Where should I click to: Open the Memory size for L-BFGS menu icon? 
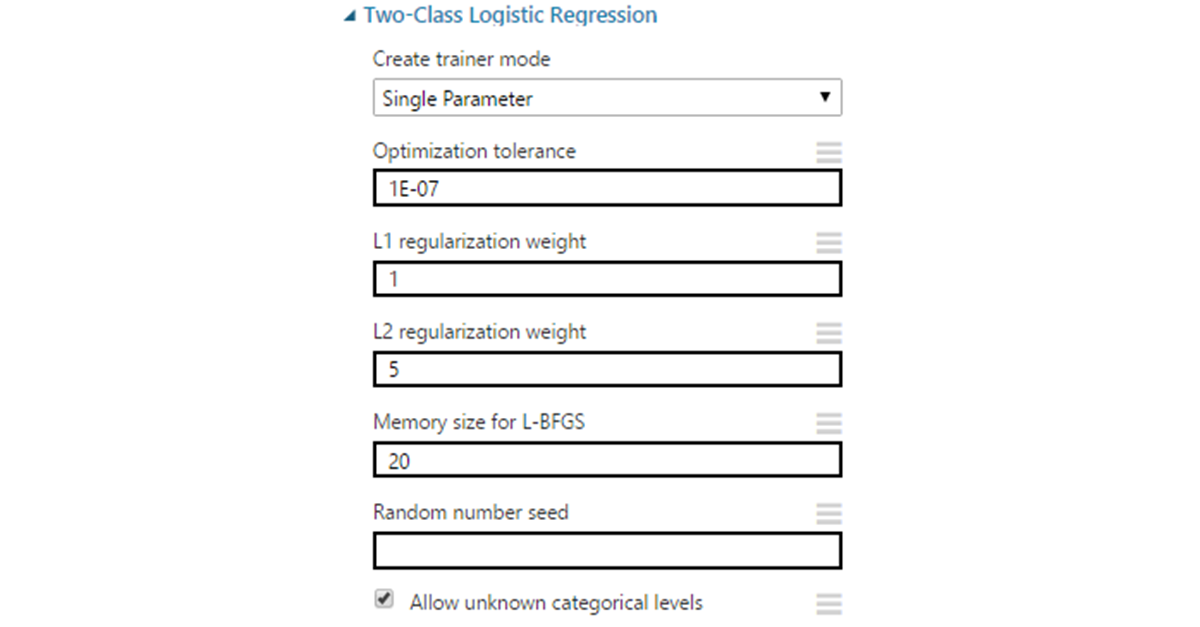pos(829,423)
